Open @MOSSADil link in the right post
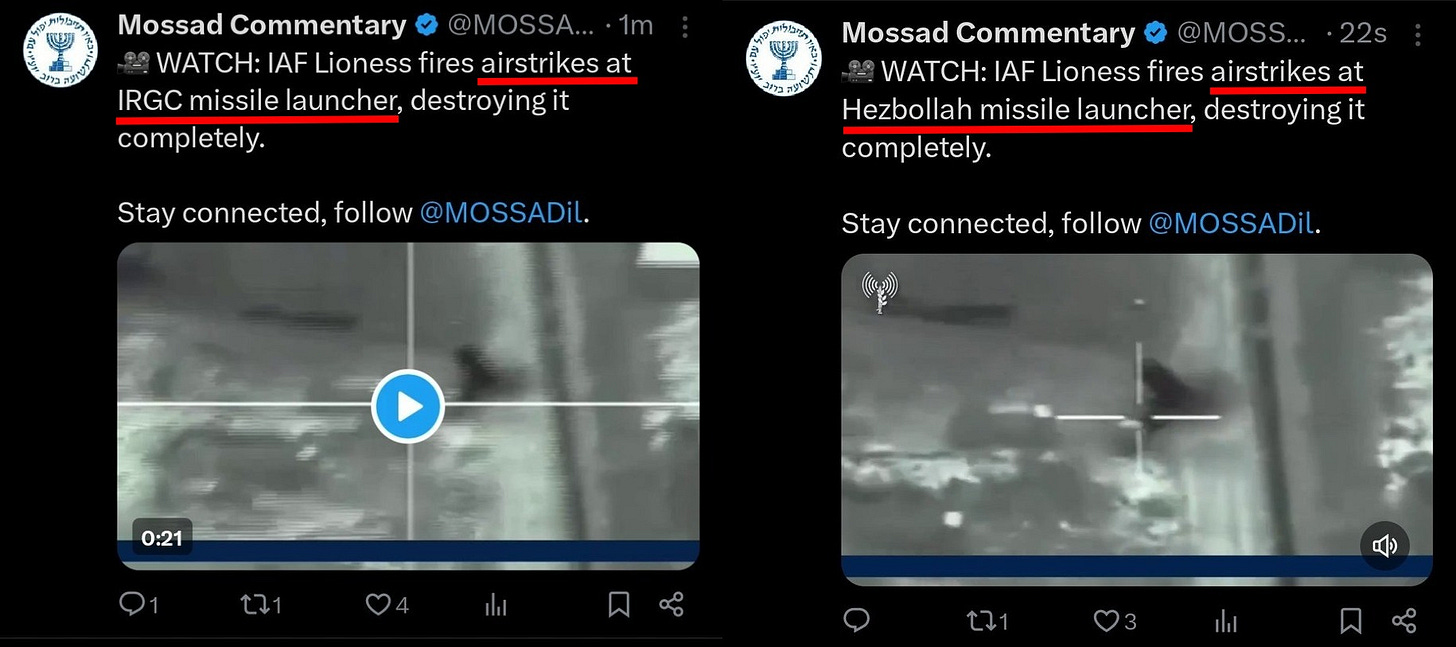 pos(1231,222)
